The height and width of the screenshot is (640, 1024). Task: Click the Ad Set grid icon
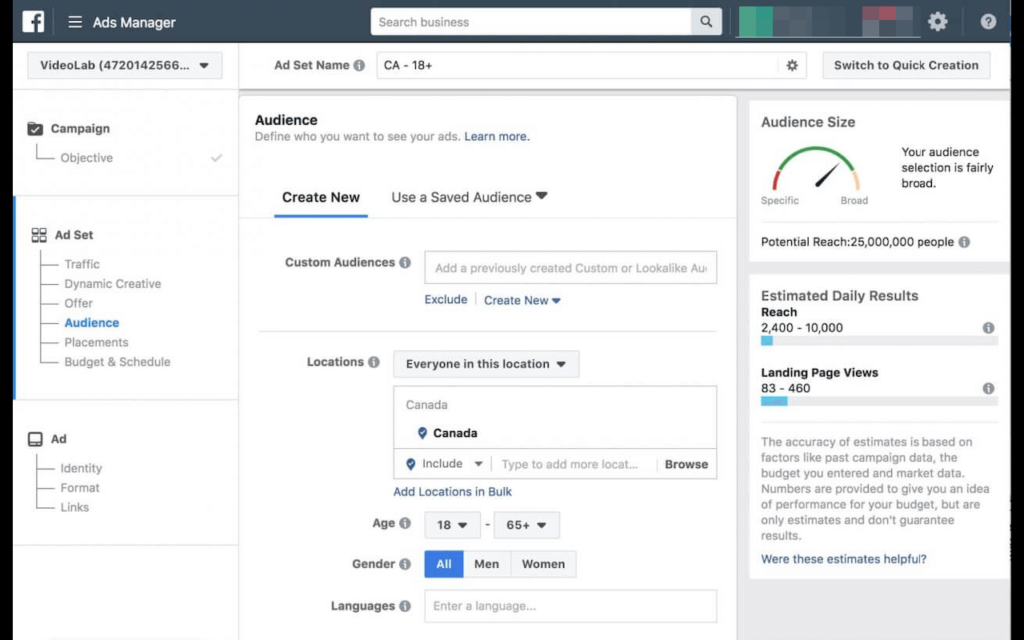coord(39,235)
